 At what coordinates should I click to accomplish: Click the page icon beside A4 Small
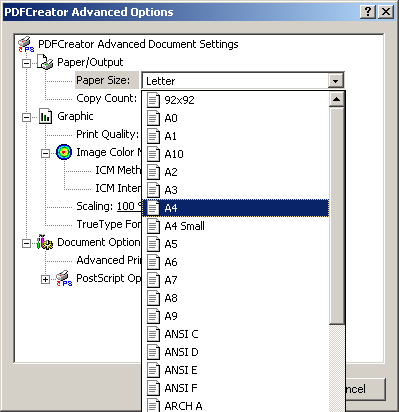point(153,226)
